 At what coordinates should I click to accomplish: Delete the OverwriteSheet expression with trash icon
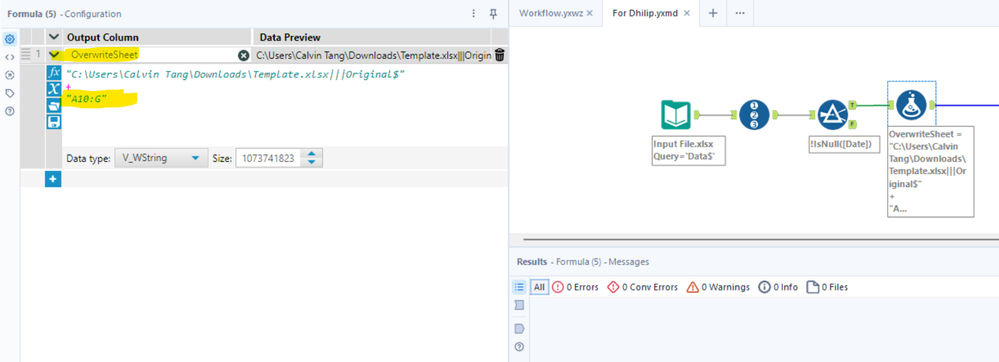pos(500,55)
